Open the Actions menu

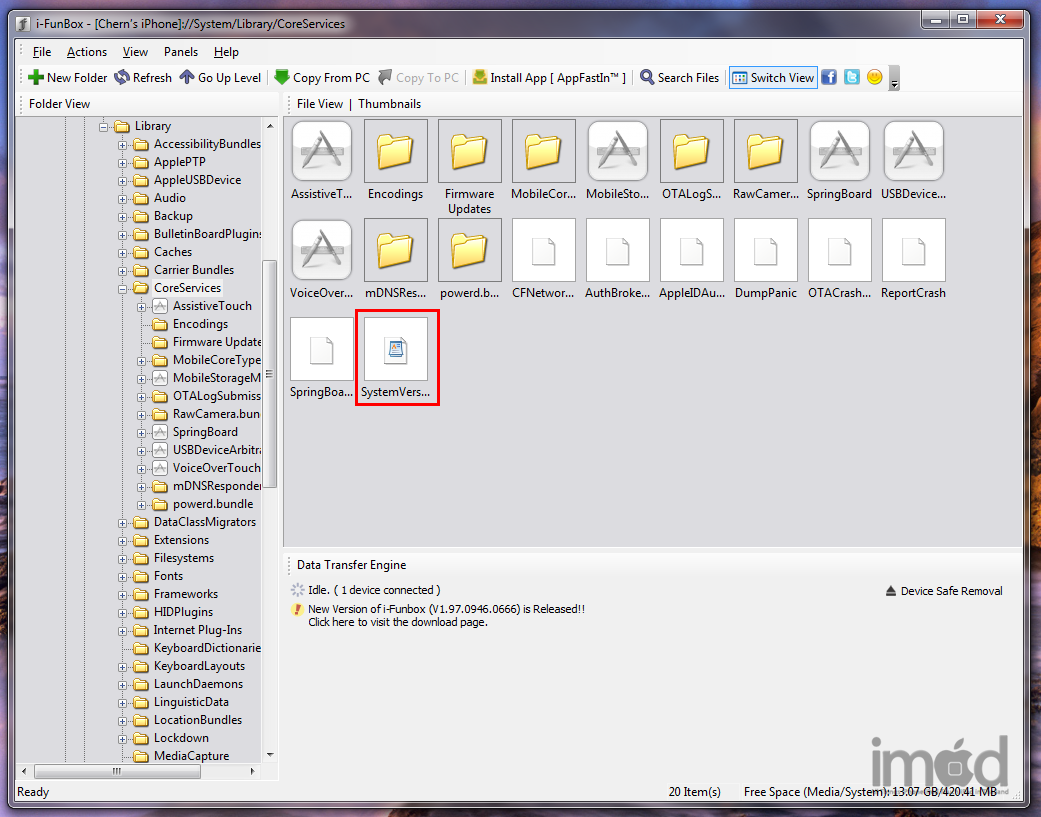pyautogui.click(x=87, y=52)
